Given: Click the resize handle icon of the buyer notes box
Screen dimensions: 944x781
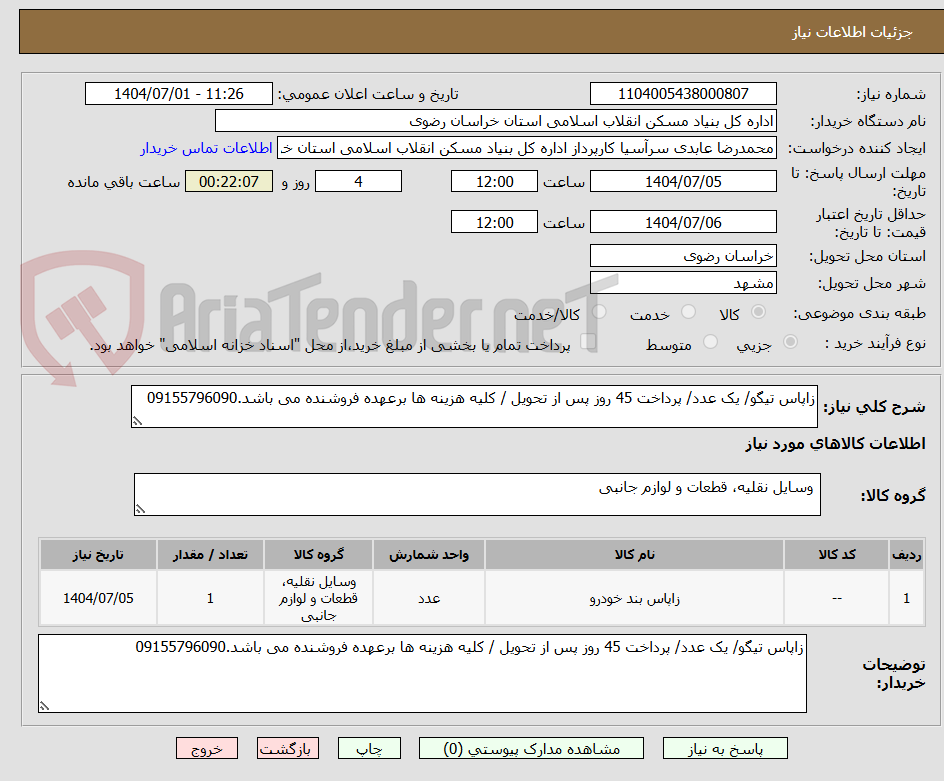Looking at the screenshot, I should pyautogui.click(x=43, y=706).
